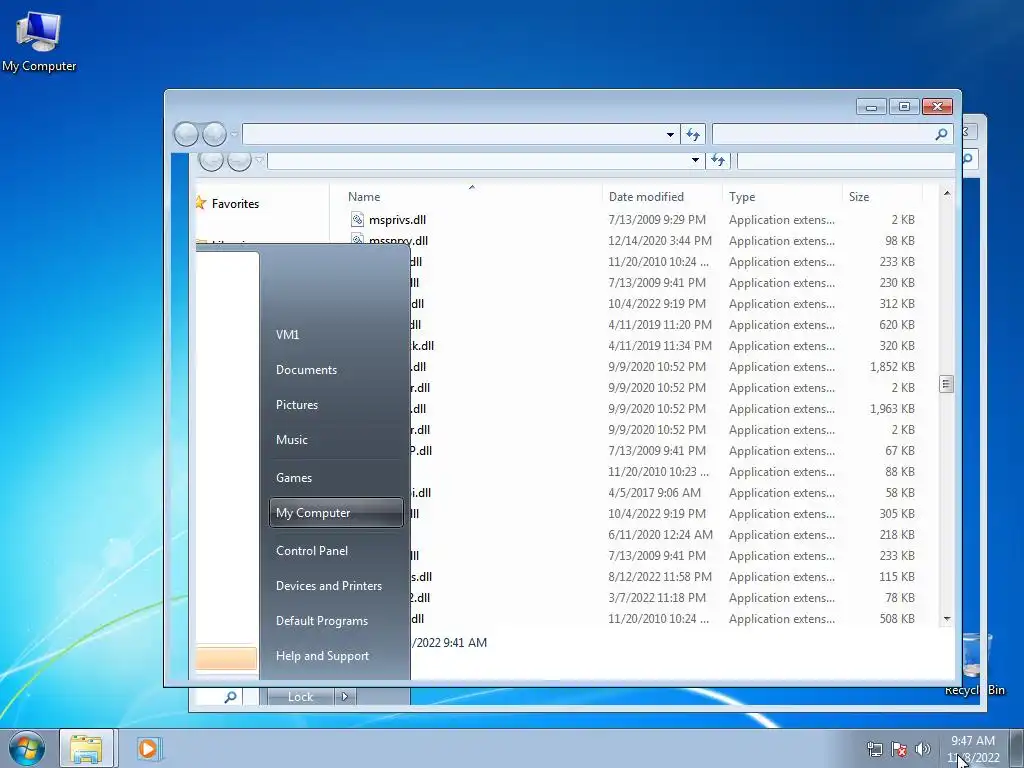Viewport: 1024px width, 768px height.
Task: Open the Recycle Bin on the desktop
Action: 976,665
